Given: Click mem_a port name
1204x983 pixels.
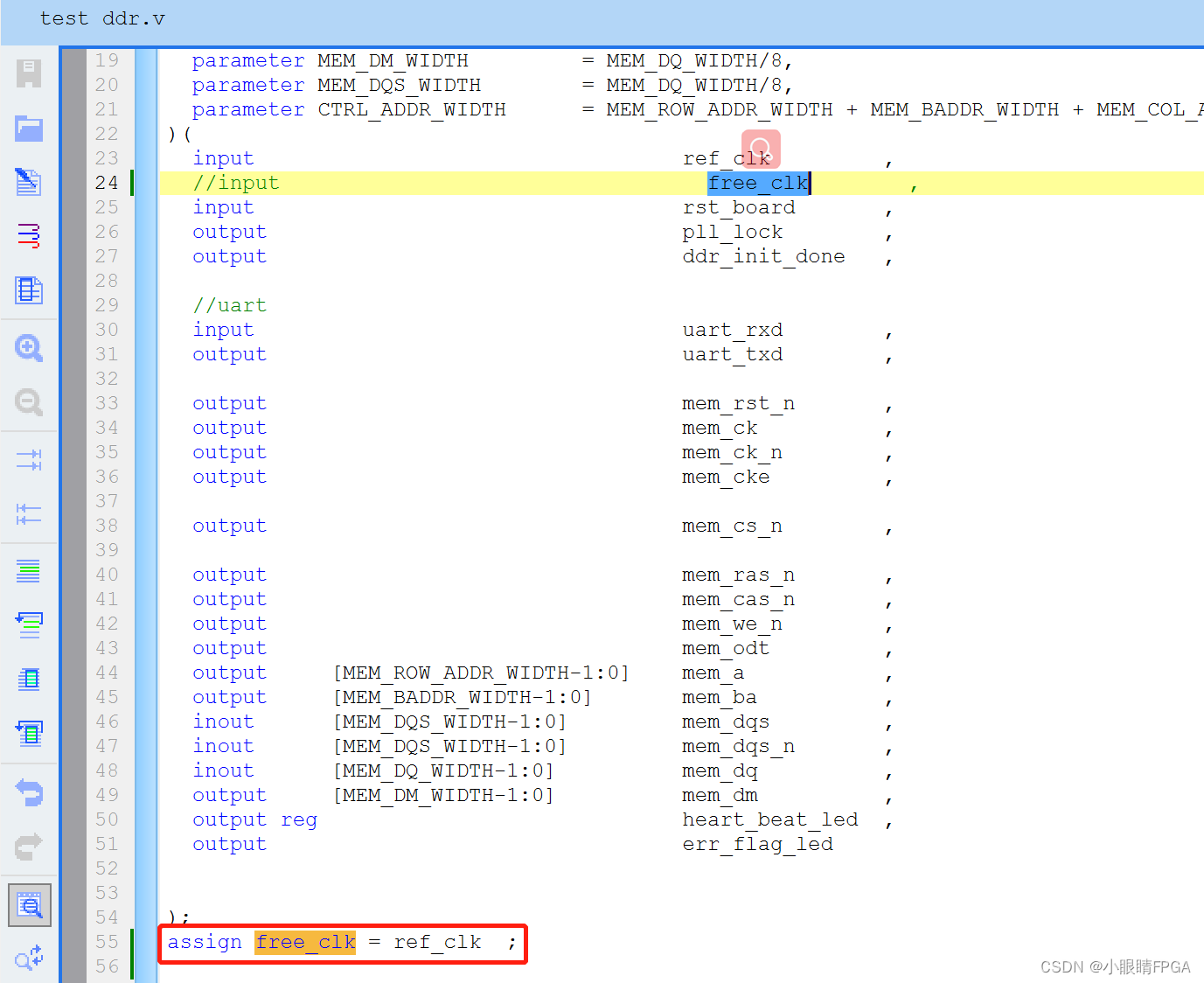Looking at the screenshot, I should point(713,673).
